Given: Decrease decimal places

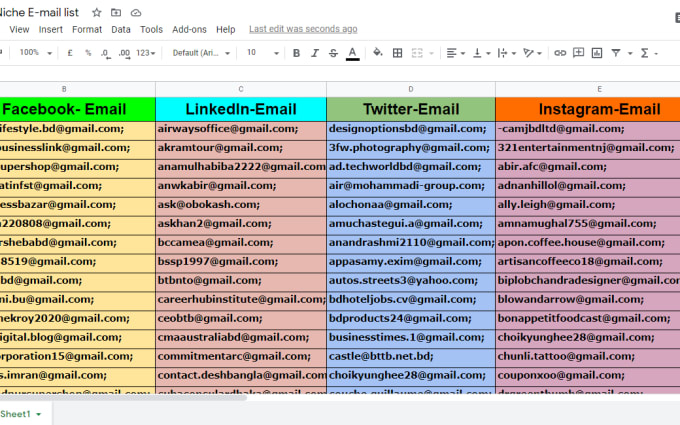Looking at the screenshot, I should [x=105, y=53].
